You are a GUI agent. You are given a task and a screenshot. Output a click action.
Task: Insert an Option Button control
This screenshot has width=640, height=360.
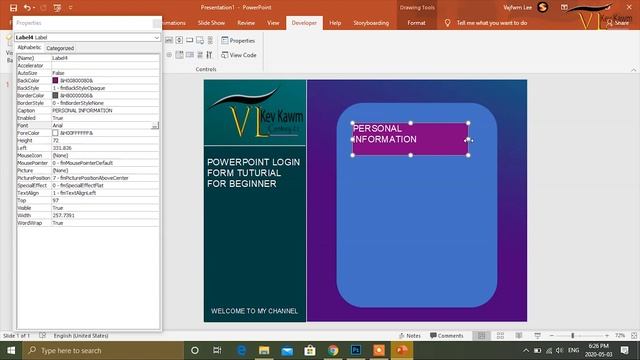pos(169,55)
